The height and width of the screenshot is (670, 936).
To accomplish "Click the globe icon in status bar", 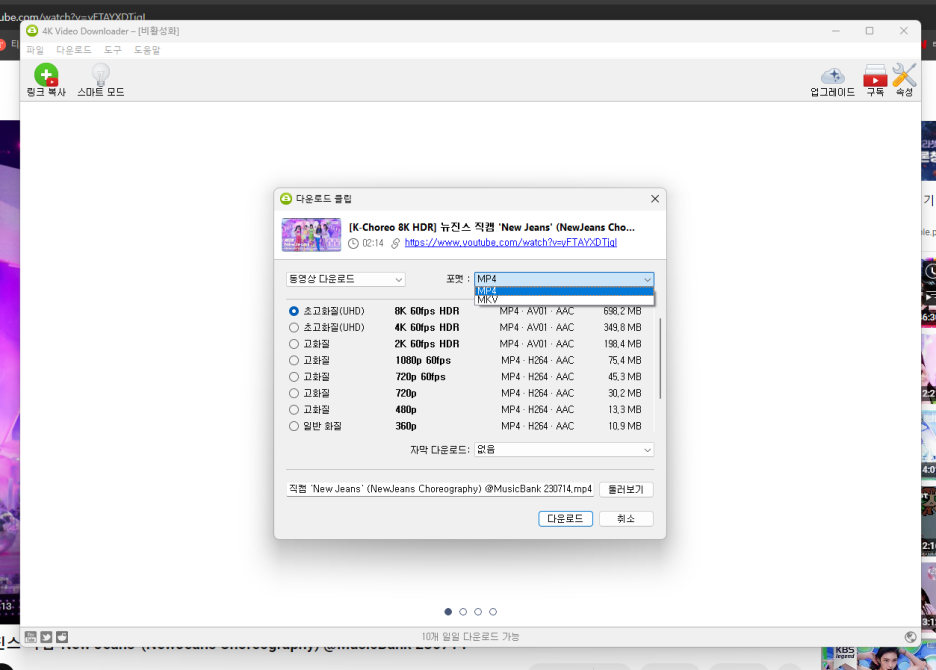I will [910, 637].
